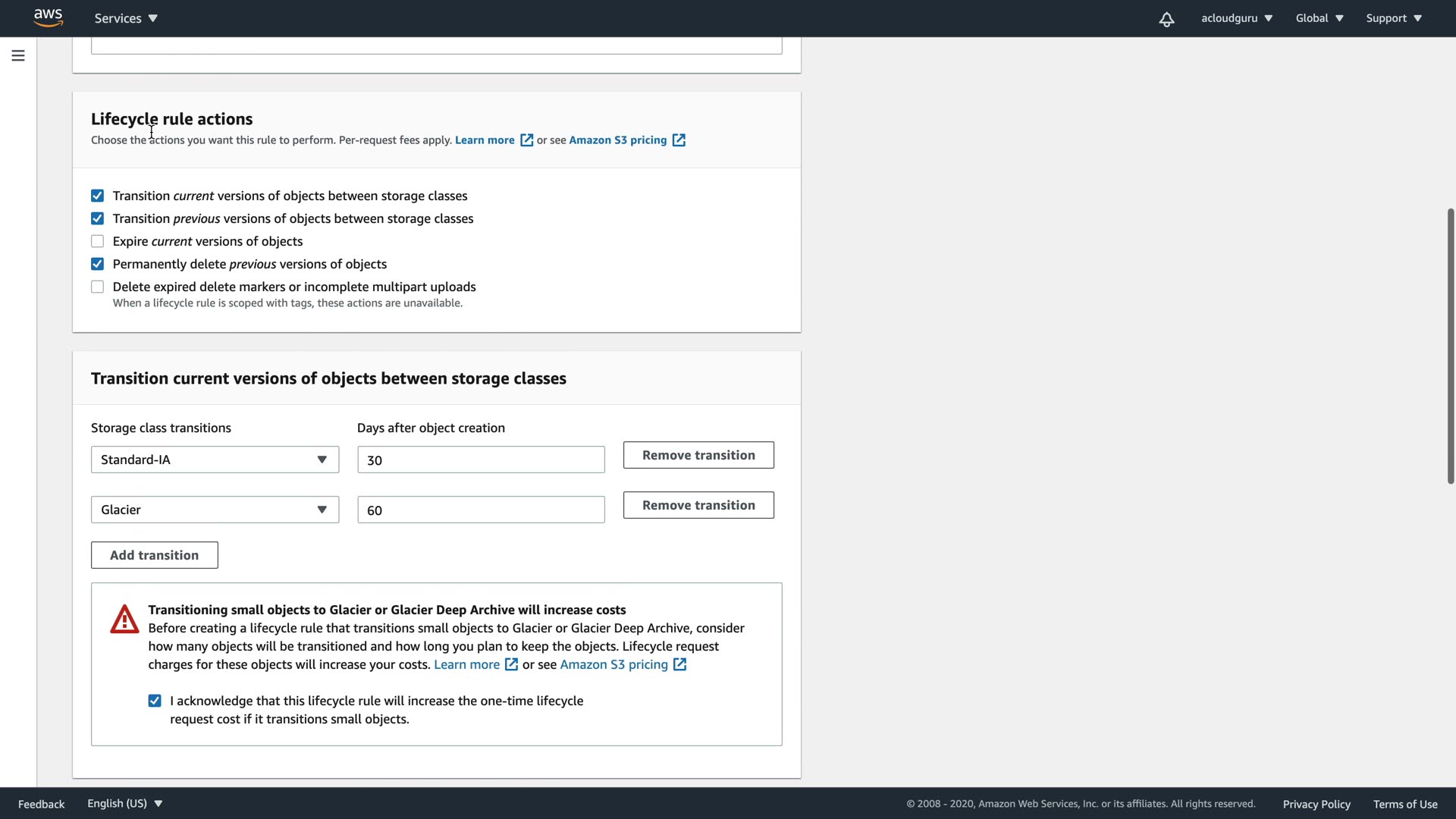Open the Standard-IA storage class dropdown
The width and height of the screenshot is (1456, 819).
click(x=215, y=460)
